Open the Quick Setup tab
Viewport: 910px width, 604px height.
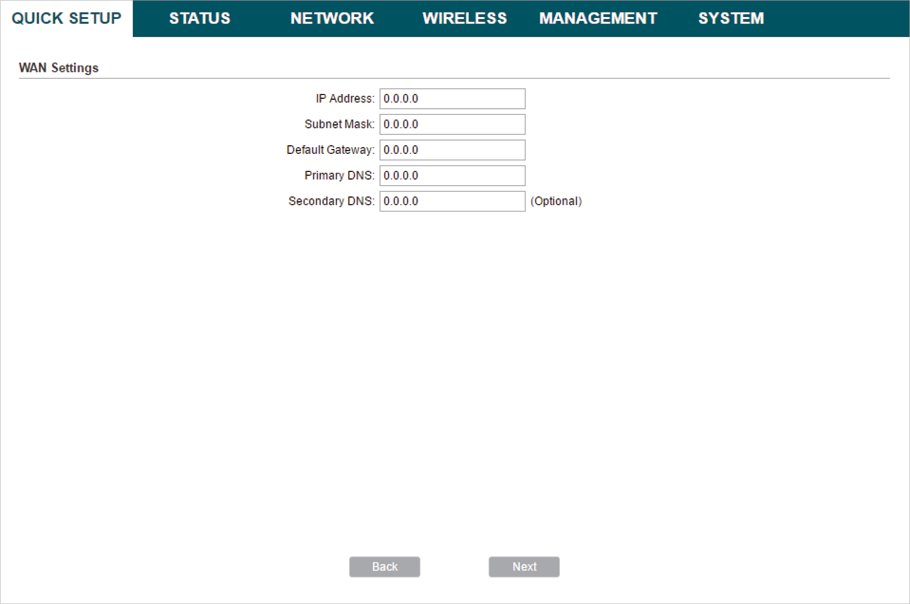[66, 19]
